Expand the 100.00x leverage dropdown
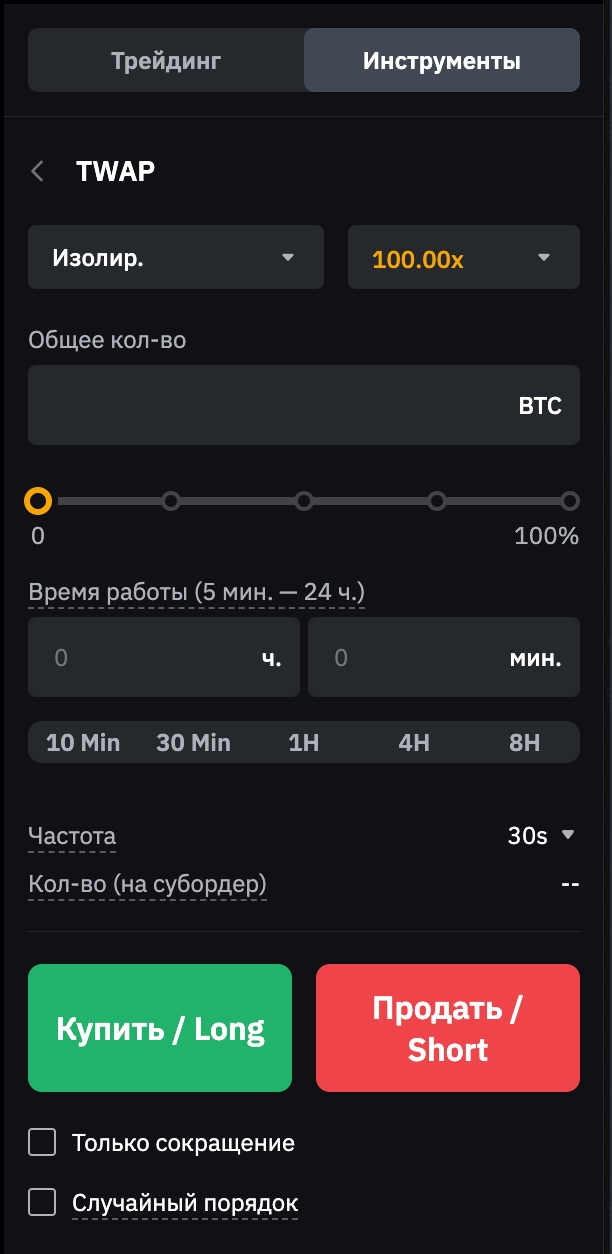 [x=463, y=257]
